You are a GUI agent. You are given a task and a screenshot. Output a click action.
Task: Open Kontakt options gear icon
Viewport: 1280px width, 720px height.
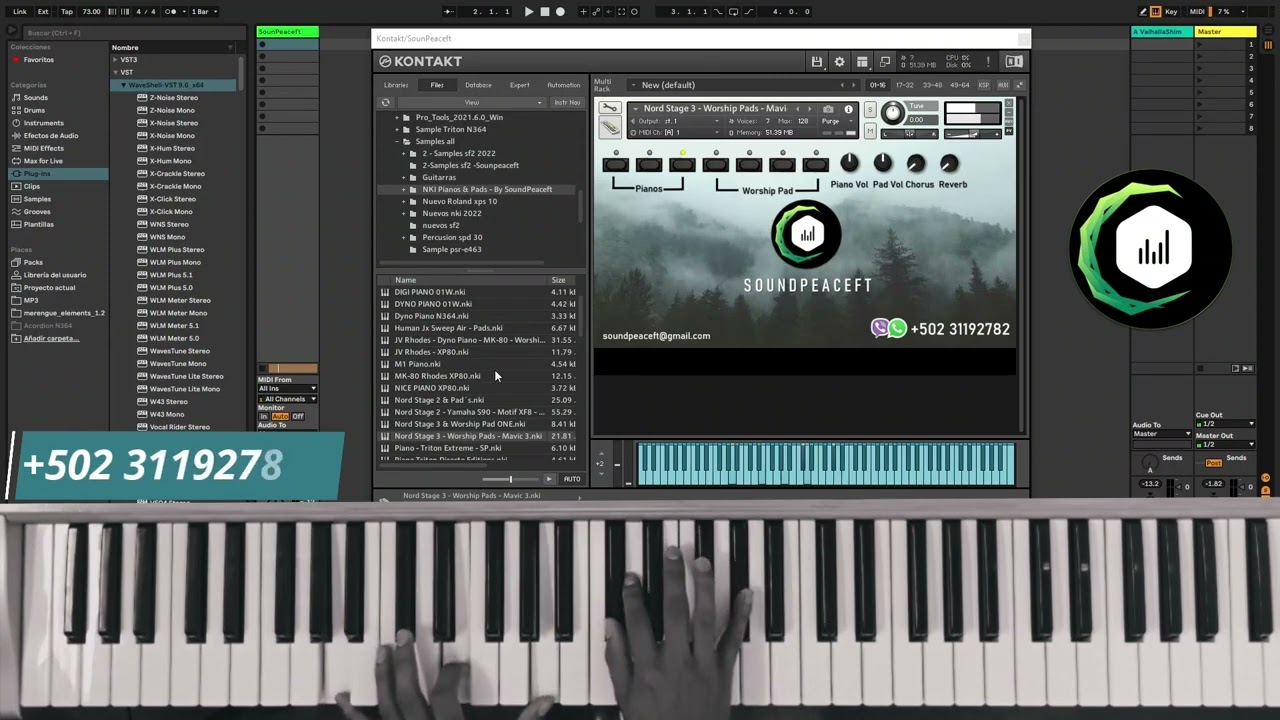tap(840, 62)
